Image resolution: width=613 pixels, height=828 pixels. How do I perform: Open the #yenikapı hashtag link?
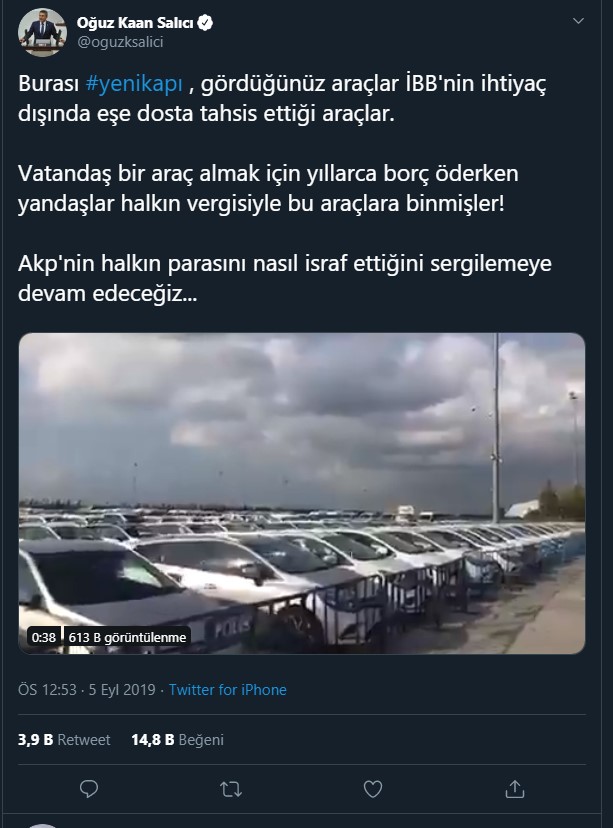tap(134, 83)
